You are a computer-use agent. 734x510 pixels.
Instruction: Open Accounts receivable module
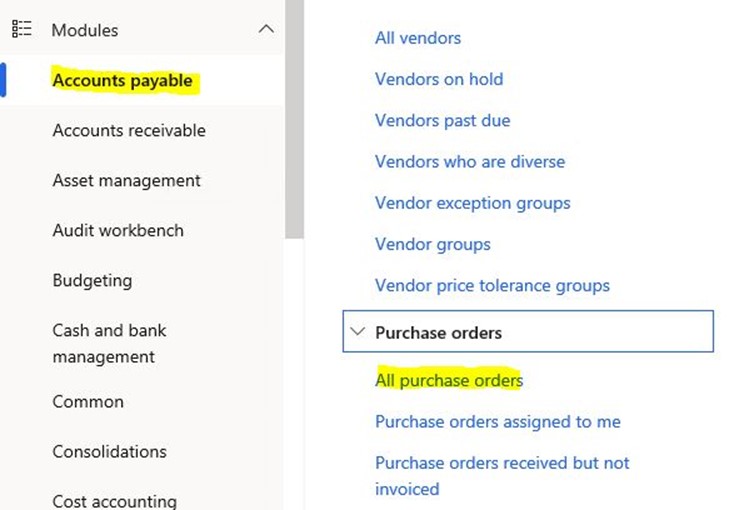coord(129,130)
